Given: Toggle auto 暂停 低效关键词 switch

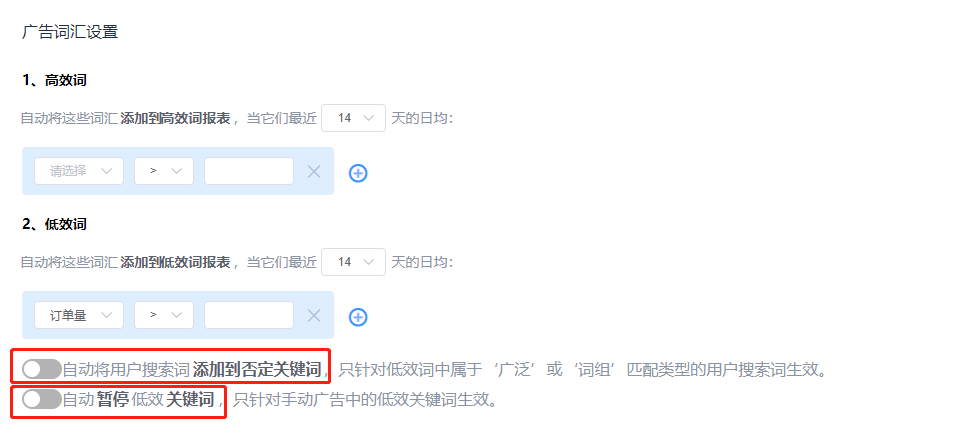Looking at the screenshot, I should click(x=41, y=399).
